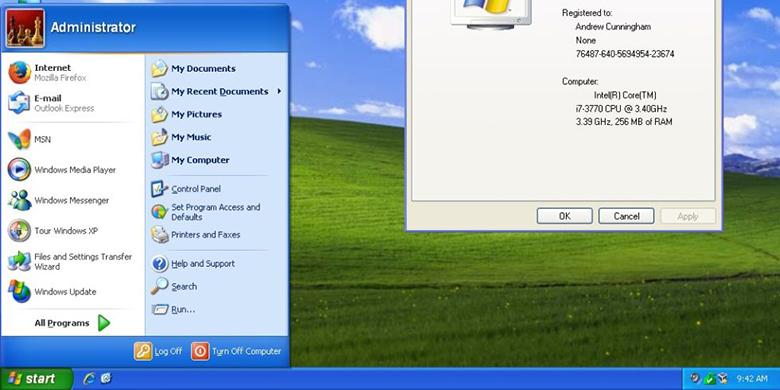Launch Tour Windows XP
Image resolution: width=780 pixels, height=390 pixels.
(x=73, y=231)
